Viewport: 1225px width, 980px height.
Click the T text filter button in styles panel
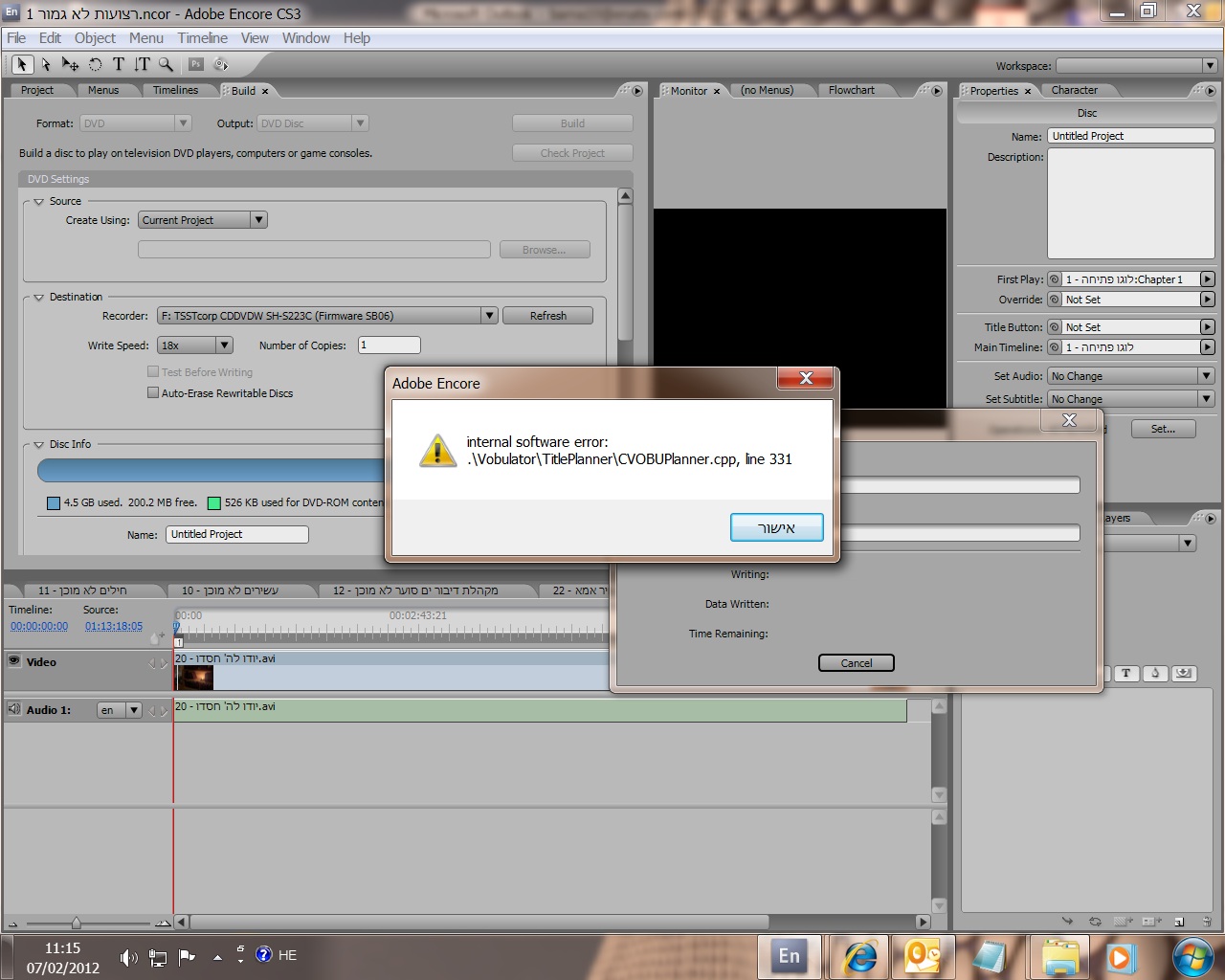click(1125, 674)
